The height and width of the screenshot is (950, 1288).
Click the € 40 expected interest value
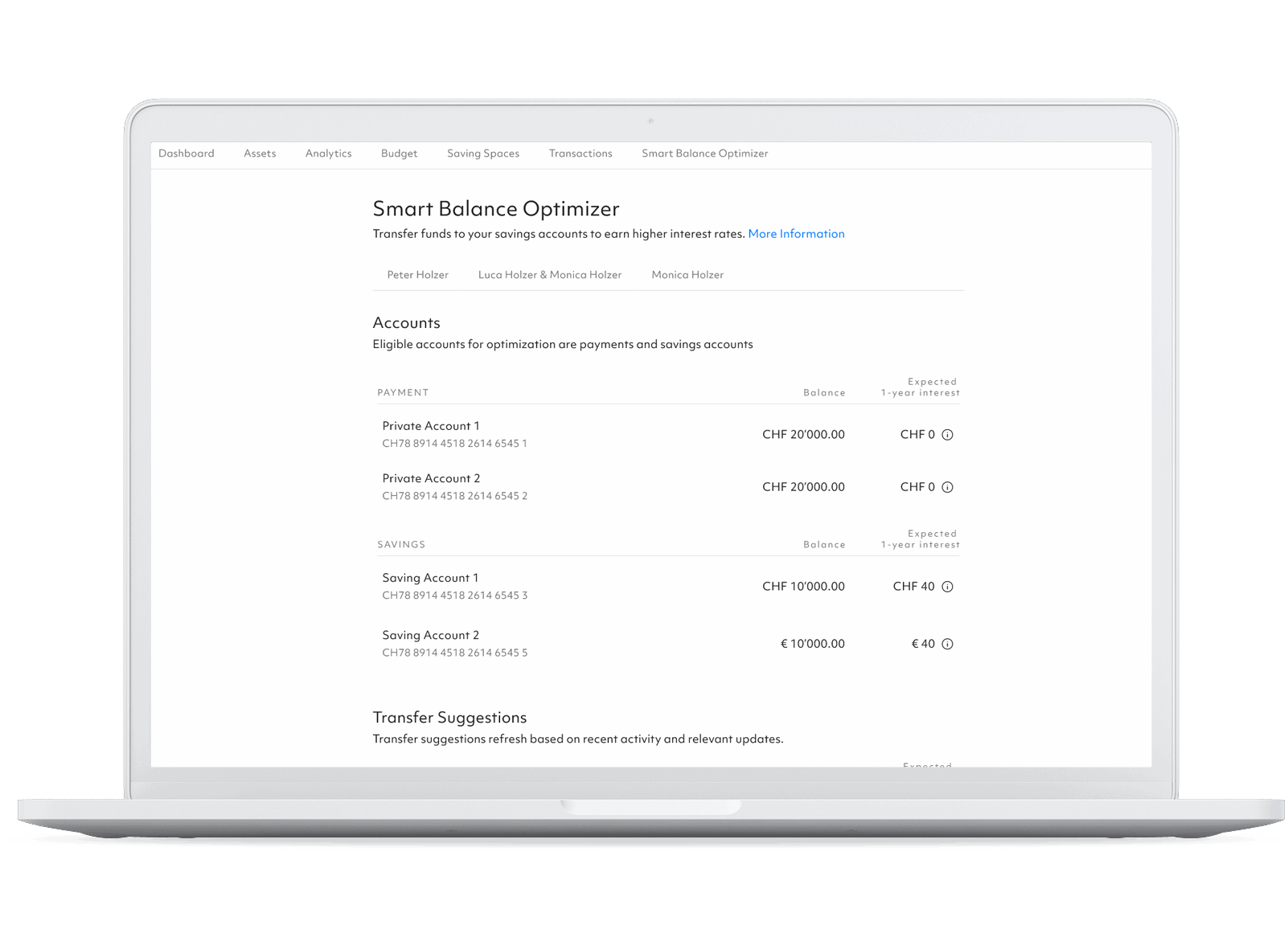point(923,644)
